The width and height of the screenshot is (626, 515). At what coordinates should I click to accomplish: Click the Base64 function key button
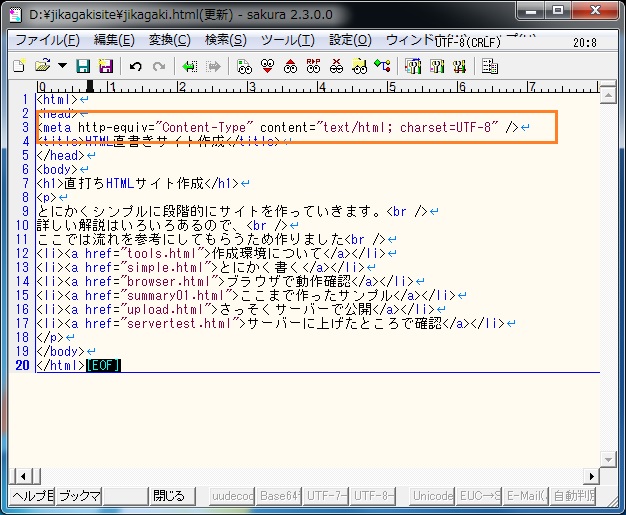[279, 496]
